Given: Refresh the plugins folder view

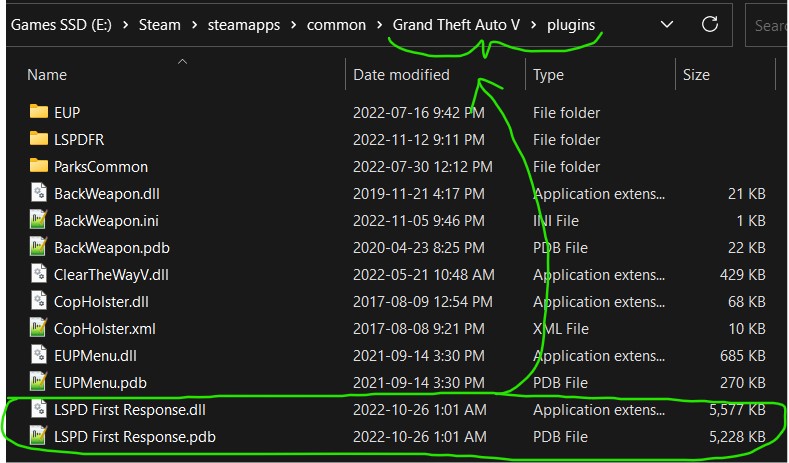Looking at the screenshot, I should coord(709,24).
